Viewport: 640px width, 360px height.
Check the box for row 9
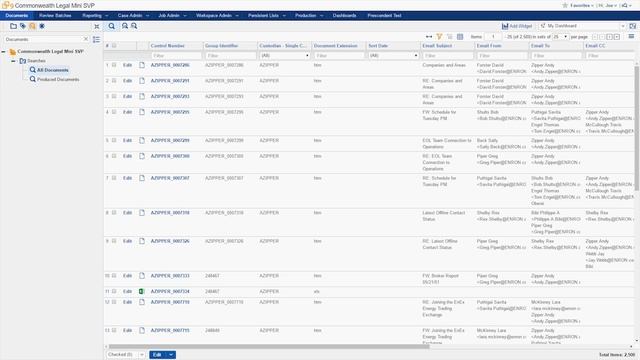[x=114, y=241]
